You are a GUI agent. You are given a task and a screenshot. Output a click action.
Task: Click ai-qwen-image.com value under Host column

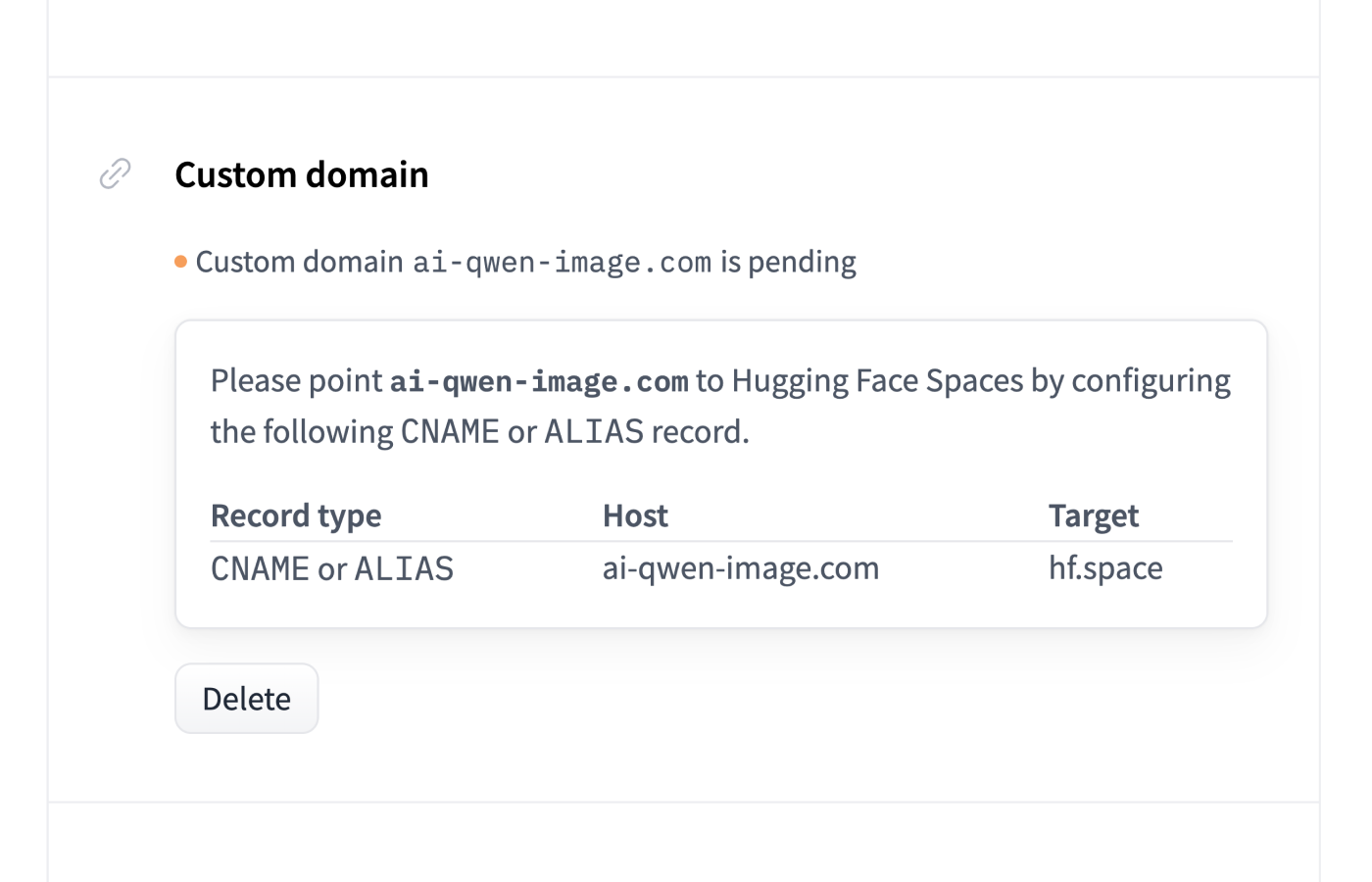tap(740, 568)
